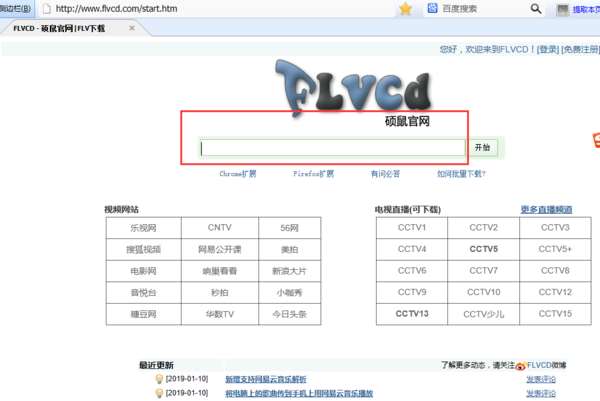Focus the address bar showing flvcd.com/start.htm
Screen dimensions: 600x401
[116, 8]
